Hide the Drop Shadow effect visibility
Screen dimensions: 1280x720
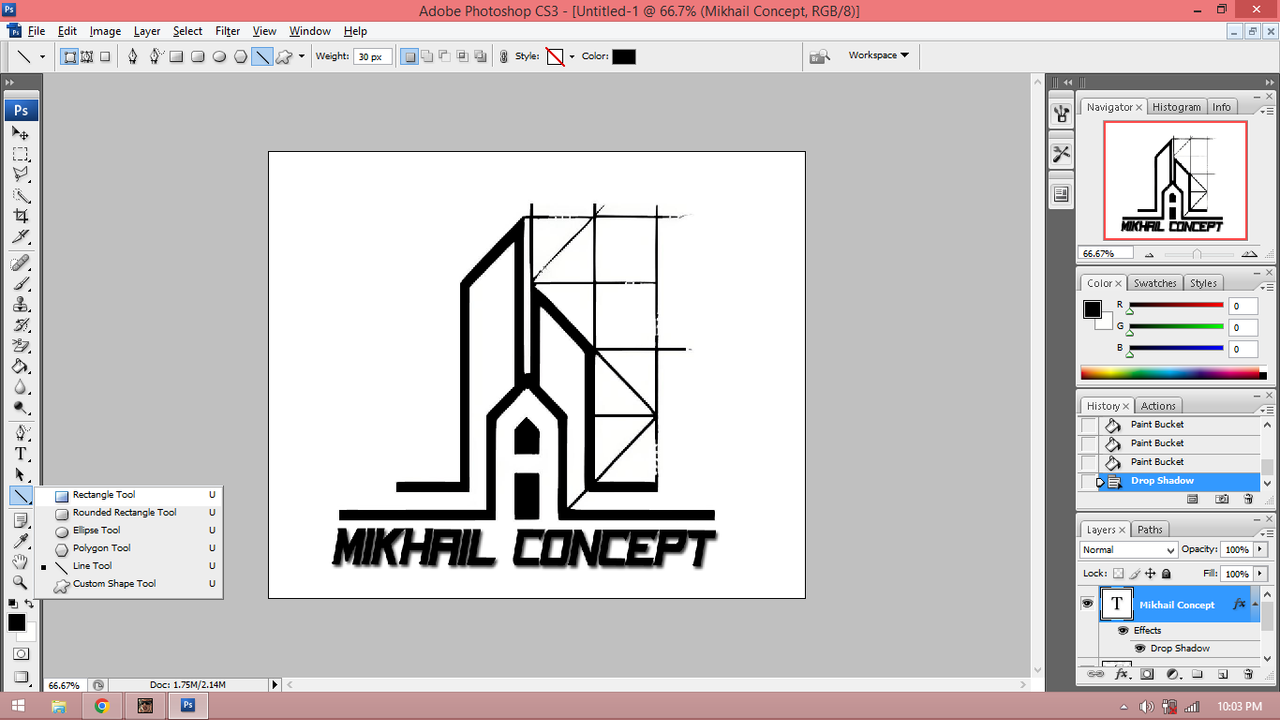pyautogui.click(x=1140, y=648)
